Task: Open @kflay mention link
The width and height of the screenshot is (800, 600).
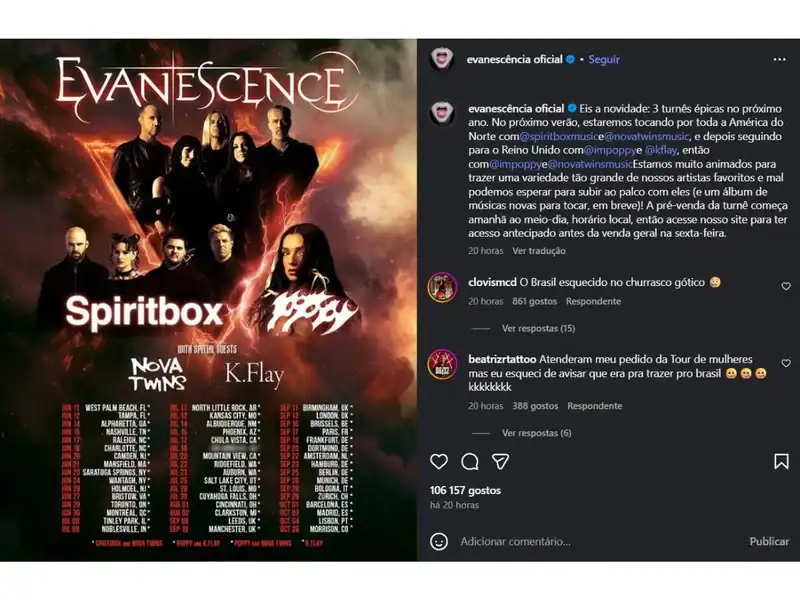Action: [x=661, y=150]
